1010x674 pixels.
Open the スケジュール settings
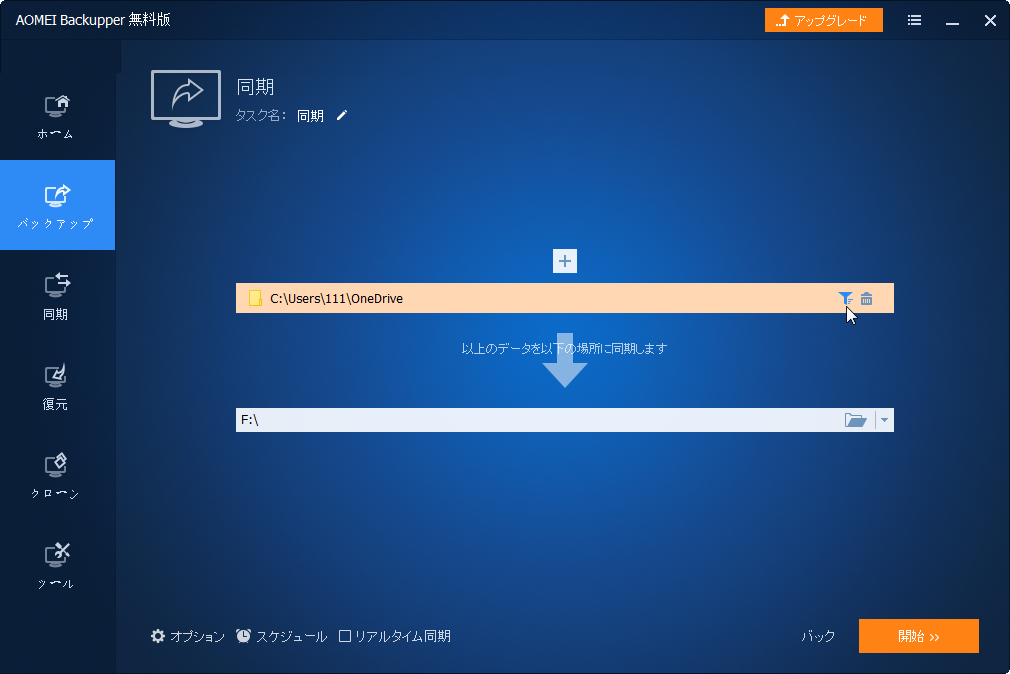click(281, 637)
